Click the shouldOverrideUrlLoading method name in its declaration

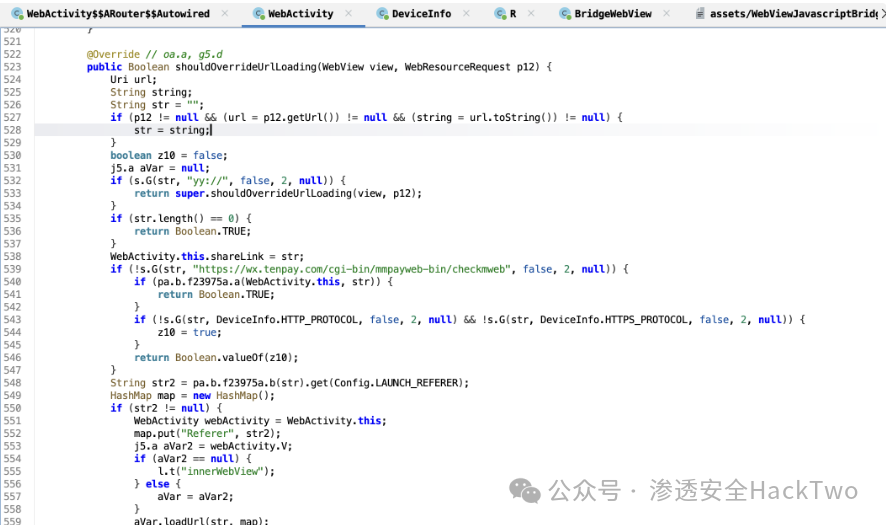tap(246, 67)
